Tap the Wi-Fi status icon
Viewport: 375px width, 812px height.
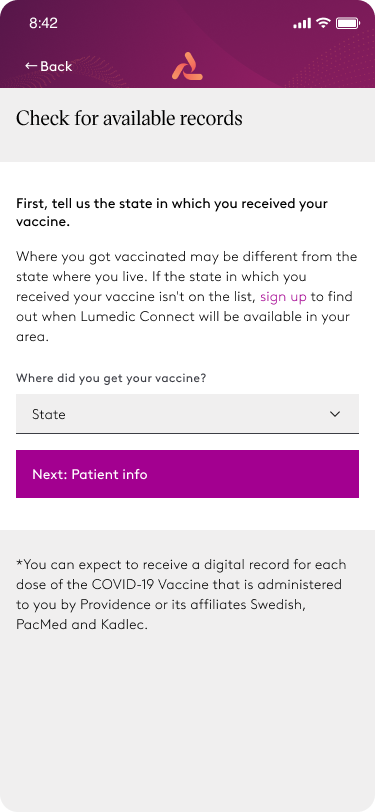[324, 23]
